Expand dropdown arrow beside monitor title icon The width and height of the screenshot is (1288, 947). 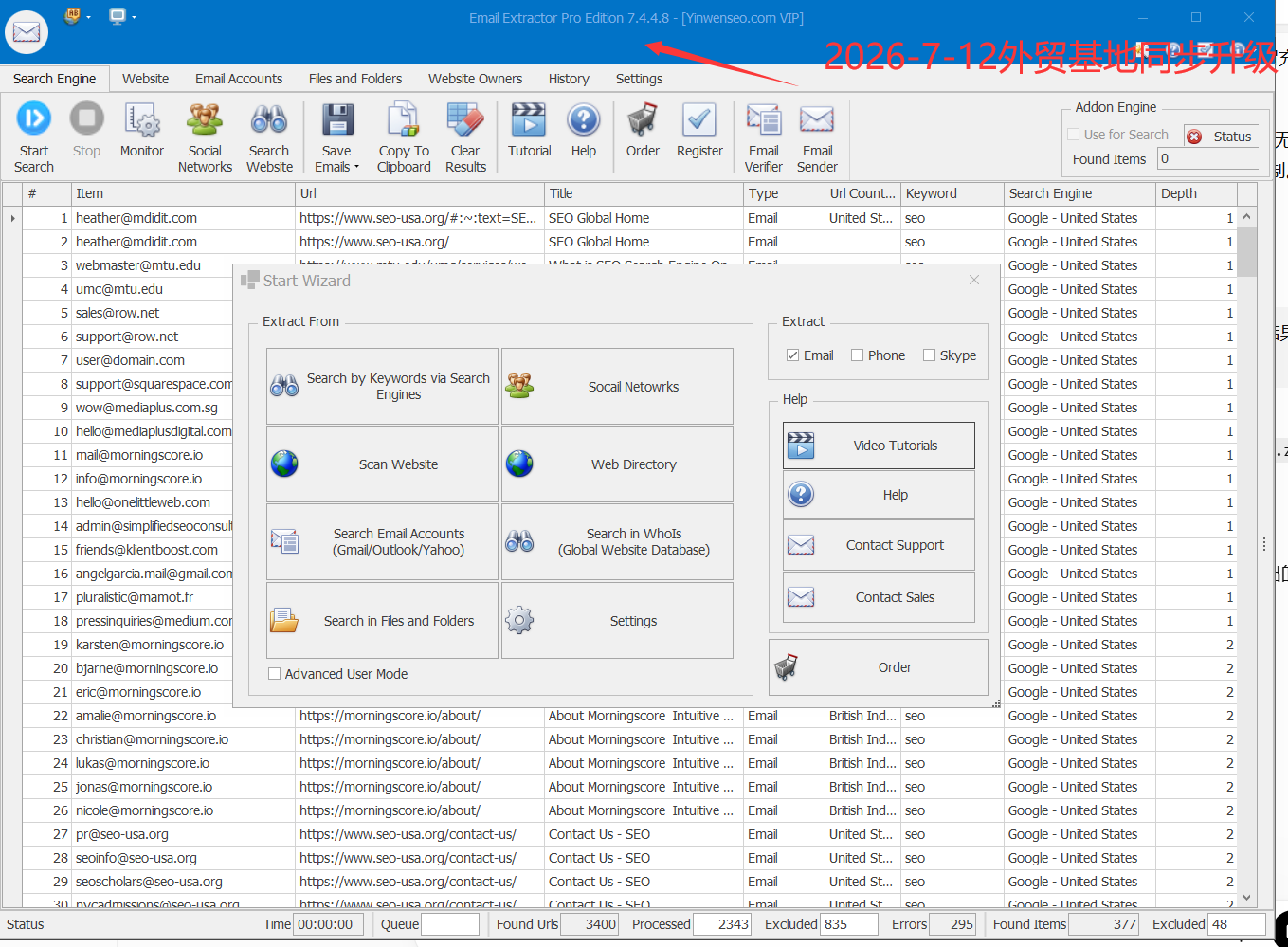click(x=134, y=17)
